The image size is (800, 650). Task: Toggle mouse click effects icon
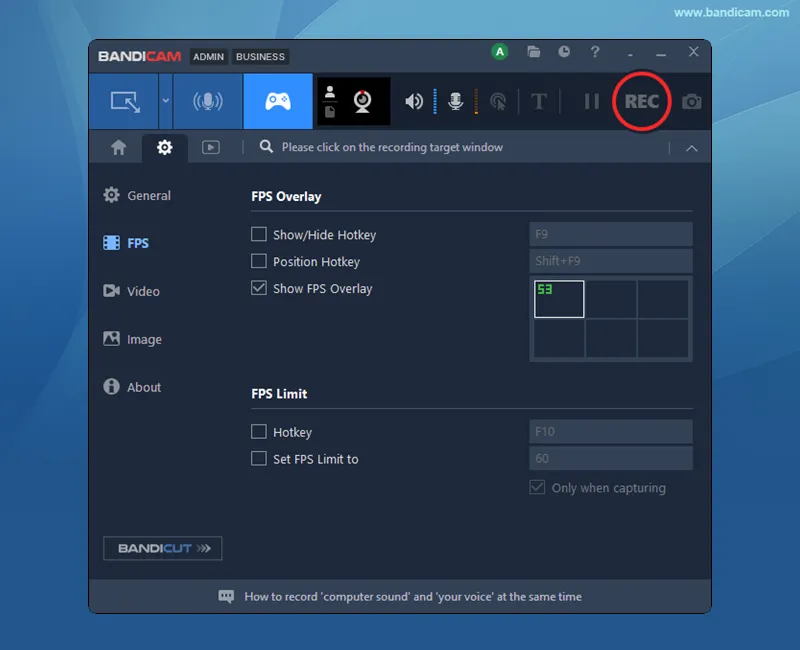click(498, 102)
